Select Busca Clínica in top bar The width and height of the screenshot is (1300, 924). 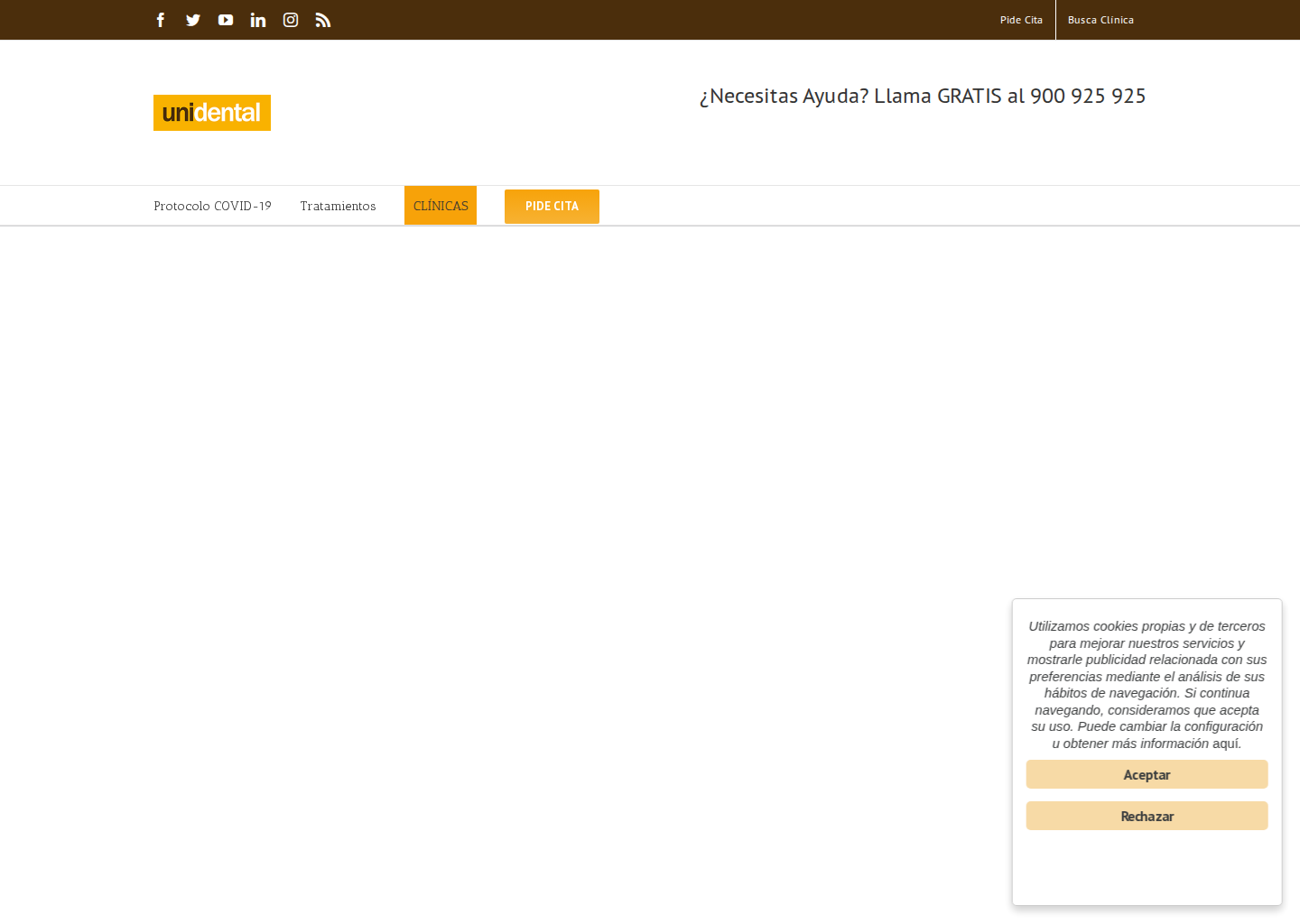[x=1100, y=20]
